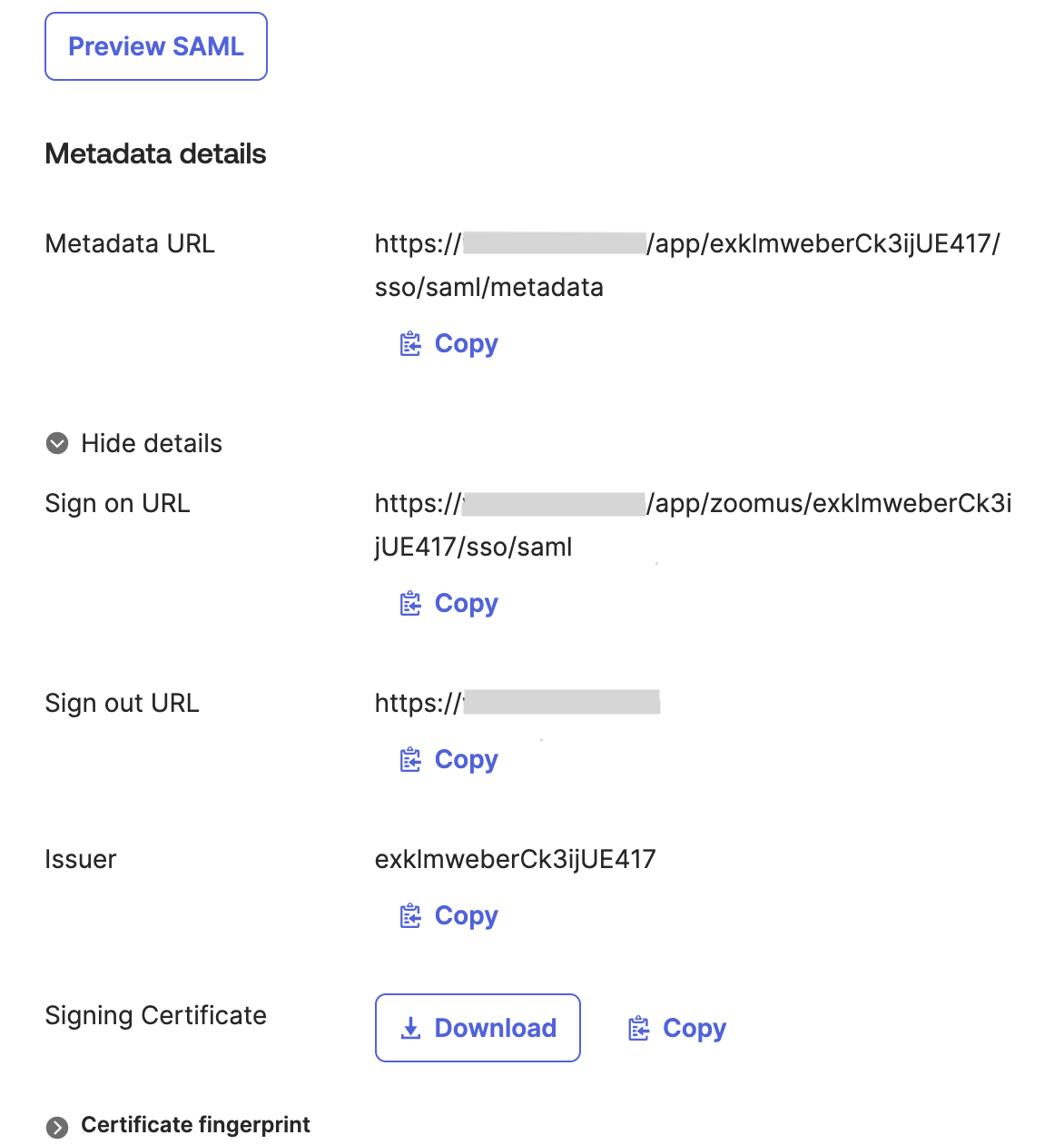Screen dimensions: 1064x1145
Task: Copy the Sign on URL link
Action: (466, 604)
